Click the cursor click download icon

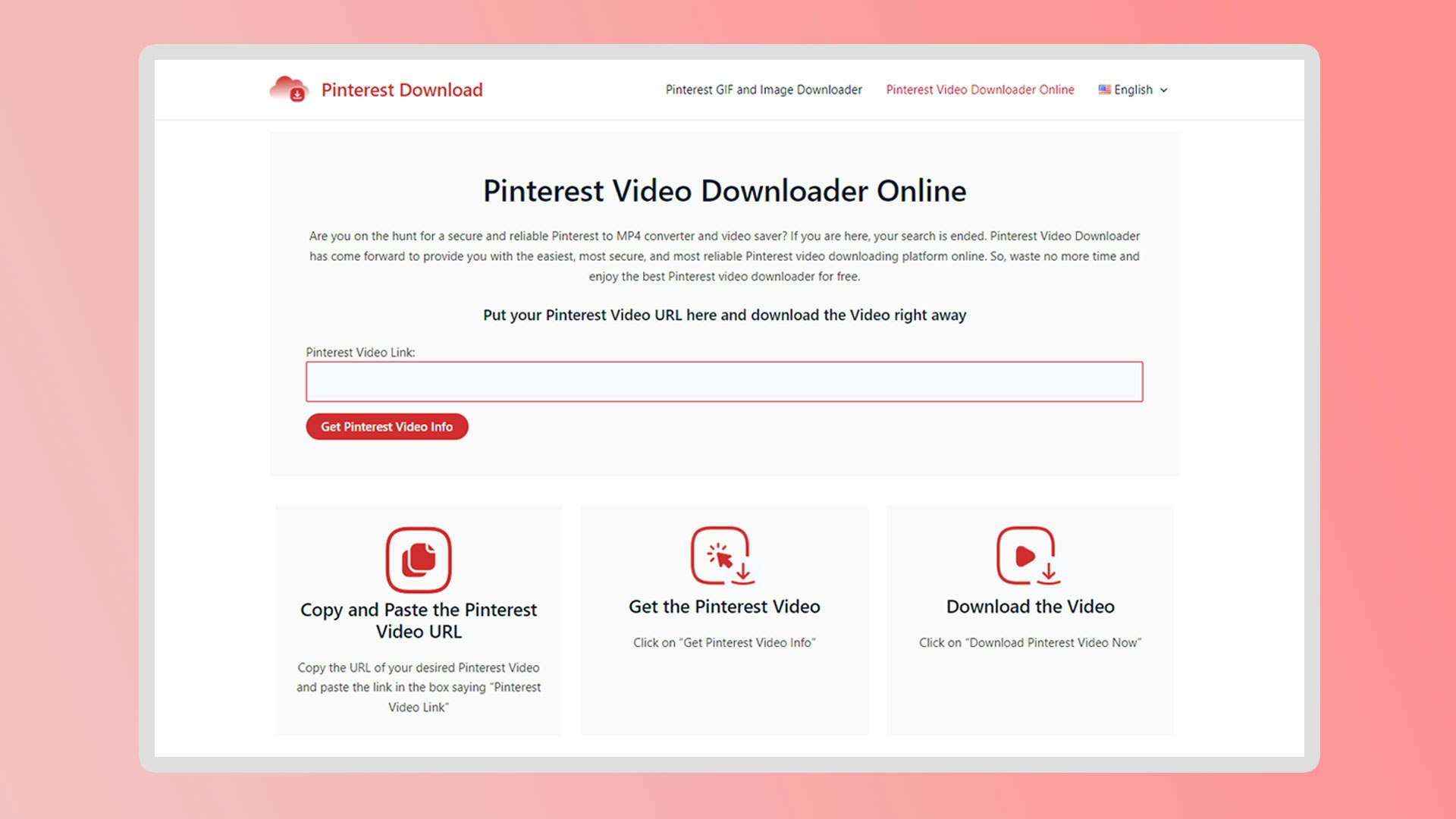click(723, 556)
